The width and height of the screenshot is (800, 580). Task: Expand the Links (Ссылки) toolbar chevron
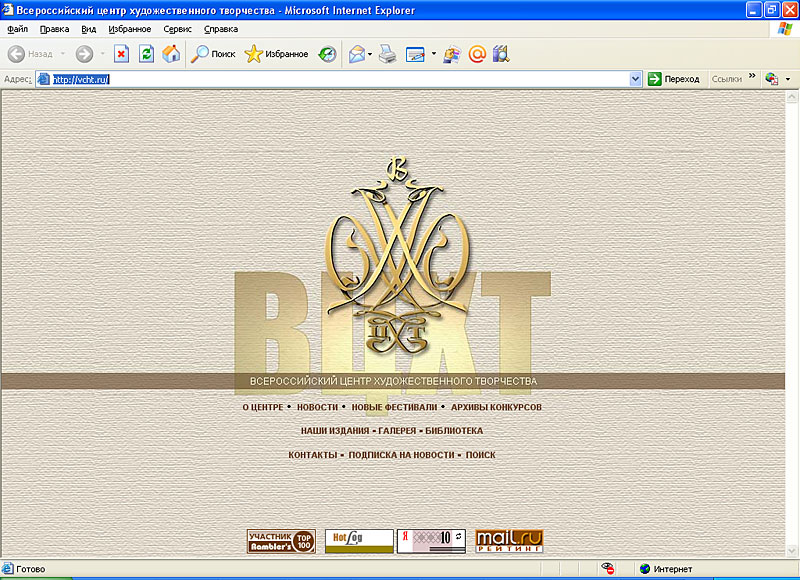751,76
